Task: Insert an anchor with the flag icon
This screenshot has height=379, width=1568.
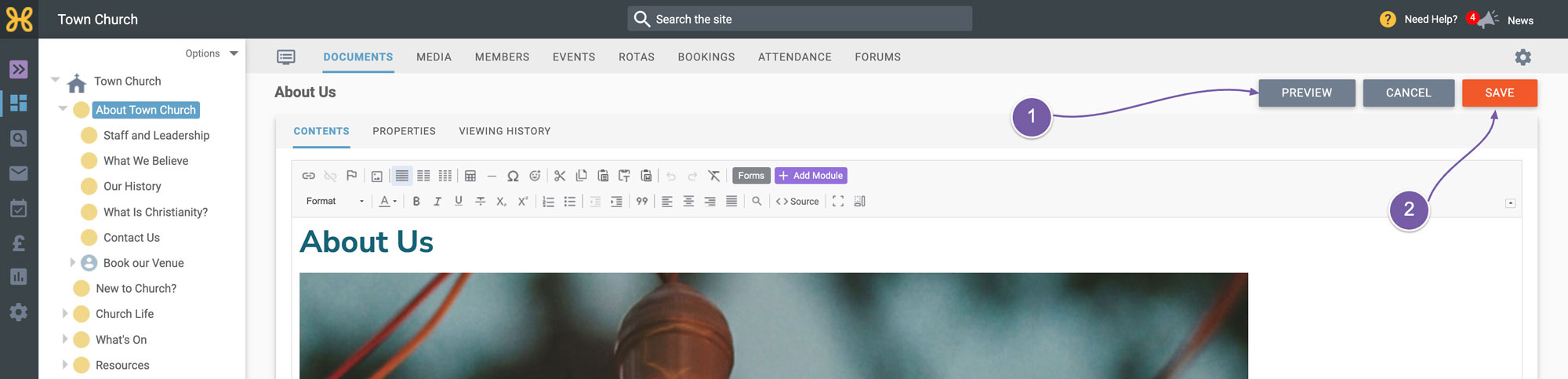Action: (351, 176)
